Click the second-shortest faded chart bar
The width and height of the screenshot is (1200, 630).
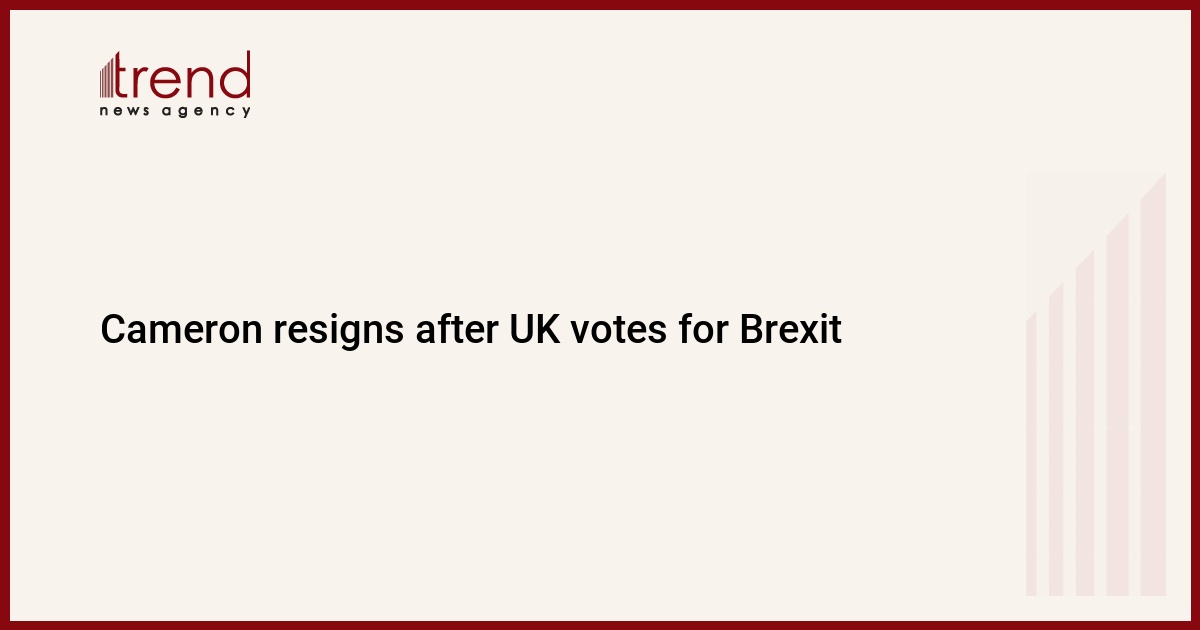tap(1055, 440)
